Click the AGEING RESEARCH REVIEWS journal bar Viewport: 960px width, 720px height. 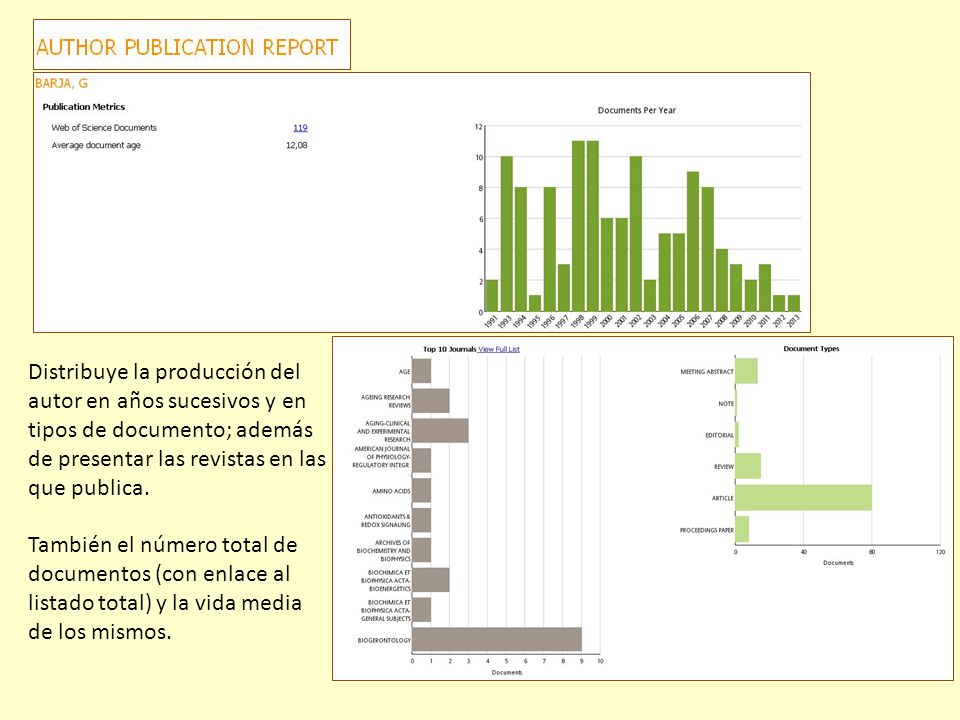coord(431,401)
